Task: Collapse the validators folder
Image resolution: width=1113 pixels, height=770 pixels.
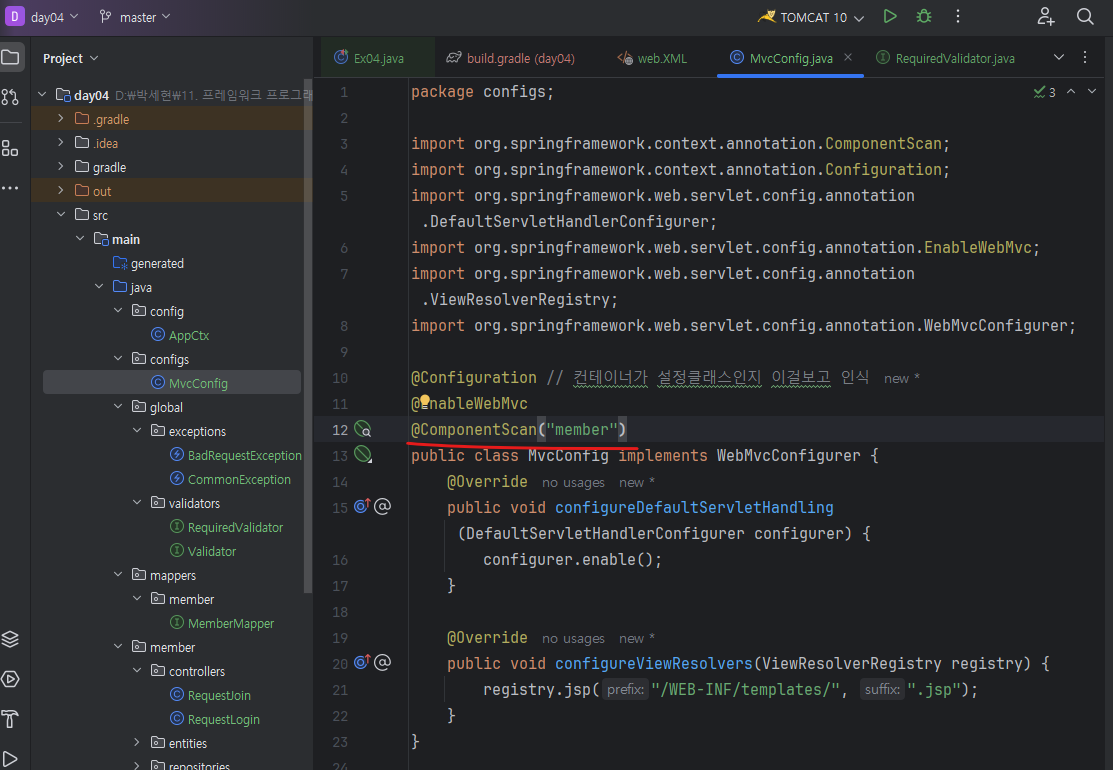Action: [x=138, y=503]
